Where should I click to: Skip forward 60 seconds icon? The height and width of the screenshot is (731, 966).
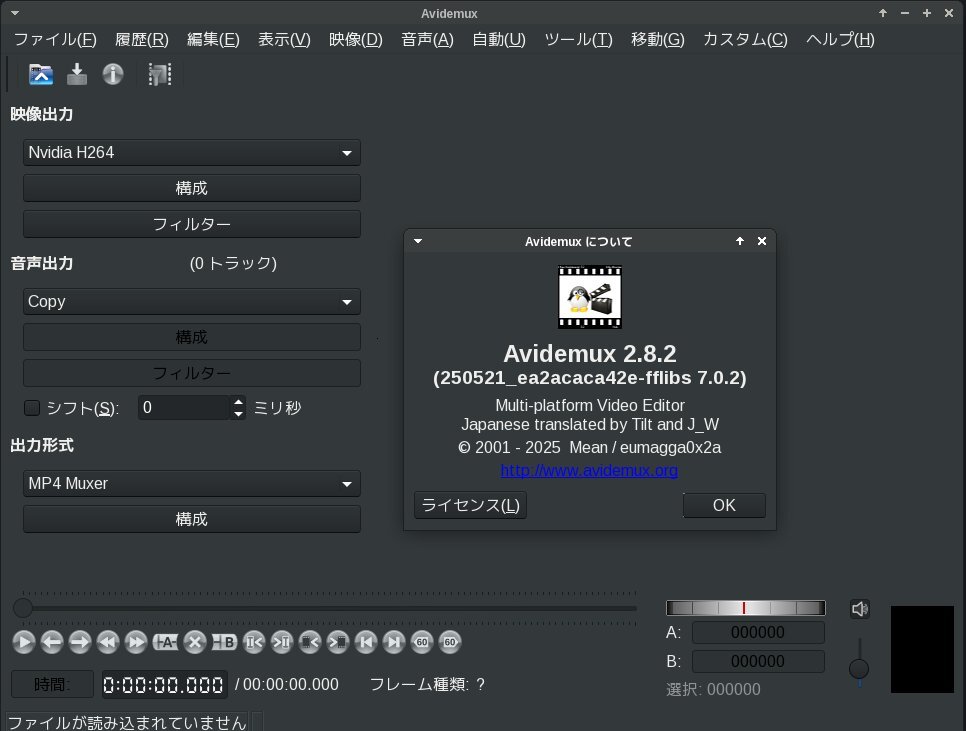(x=450, y=642)
